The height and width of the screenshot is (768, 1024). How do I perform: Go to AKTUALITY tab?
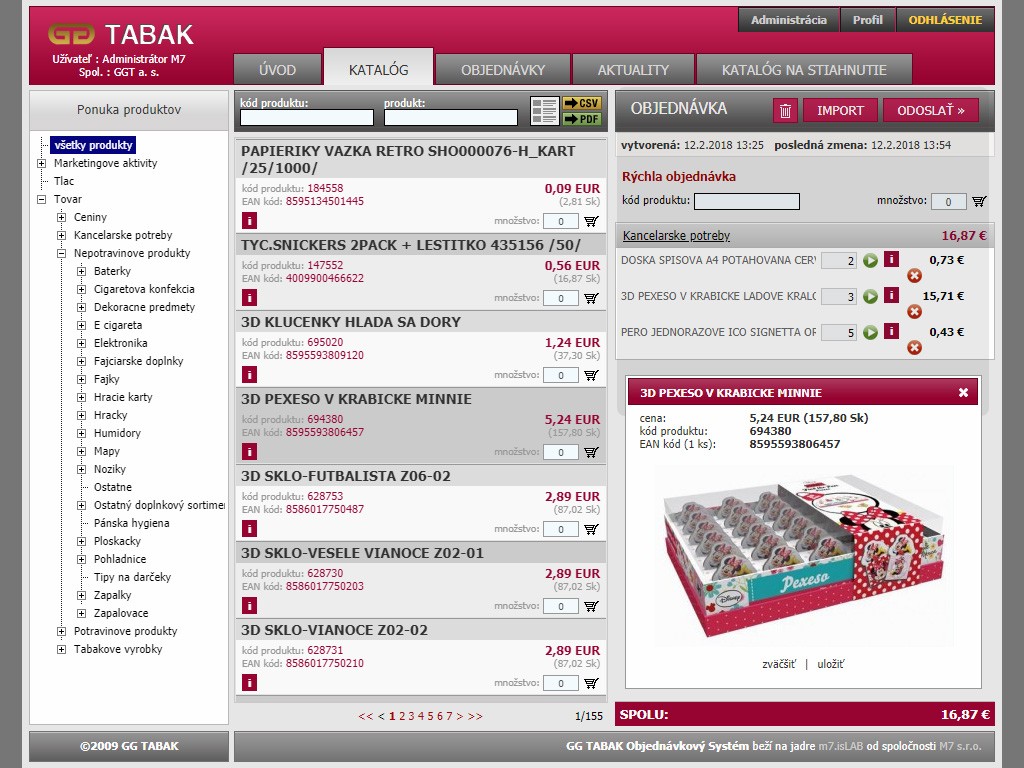633,70
